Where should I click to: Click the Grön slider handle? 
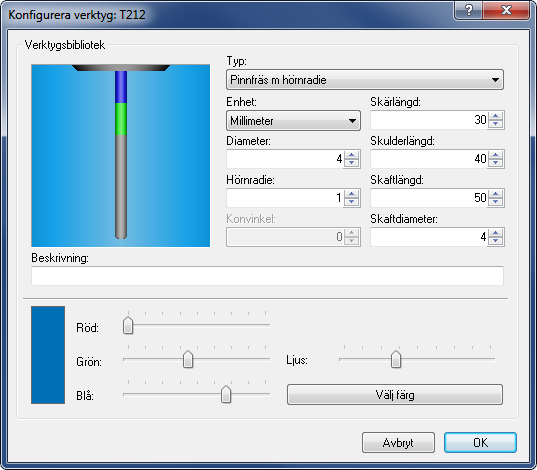pos(188,360)
